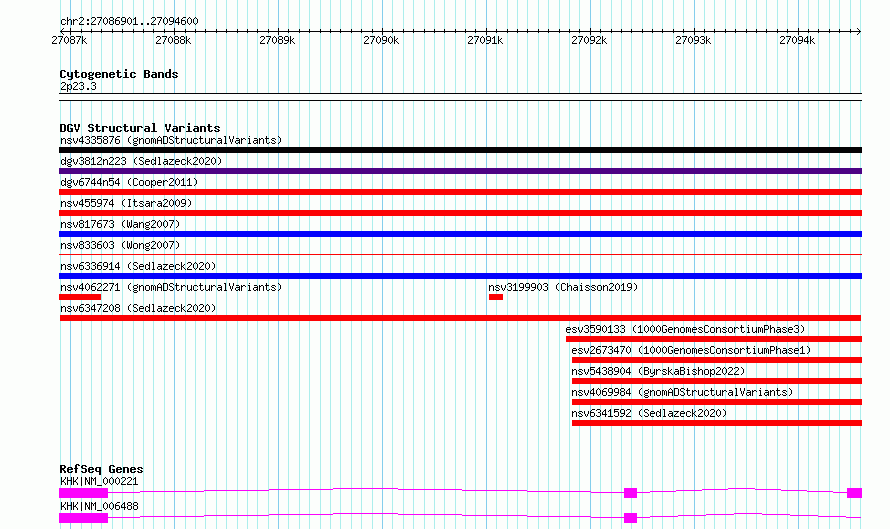
Task: Click the red nsv4069984 variant bar
Action: click(717, 402)
